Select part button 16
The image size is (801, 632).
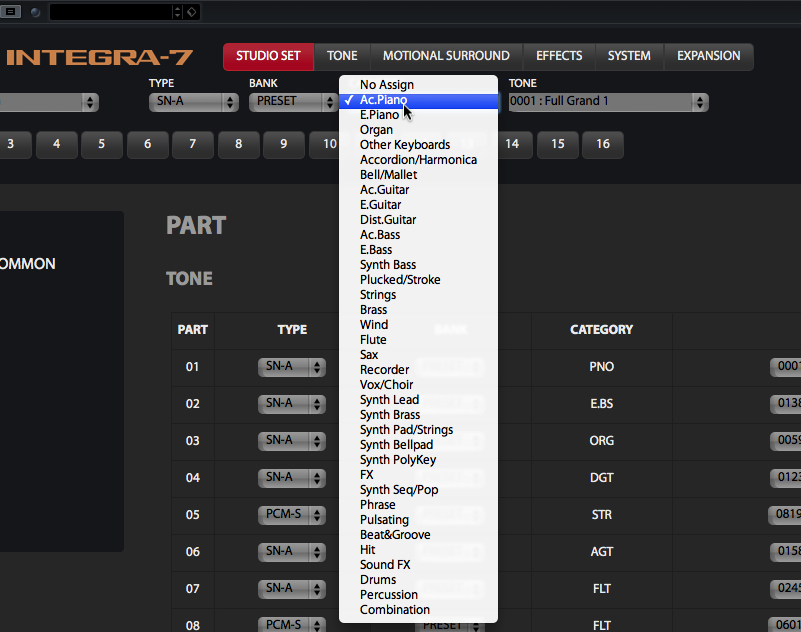pyautogui.click(x=603, y=145)
